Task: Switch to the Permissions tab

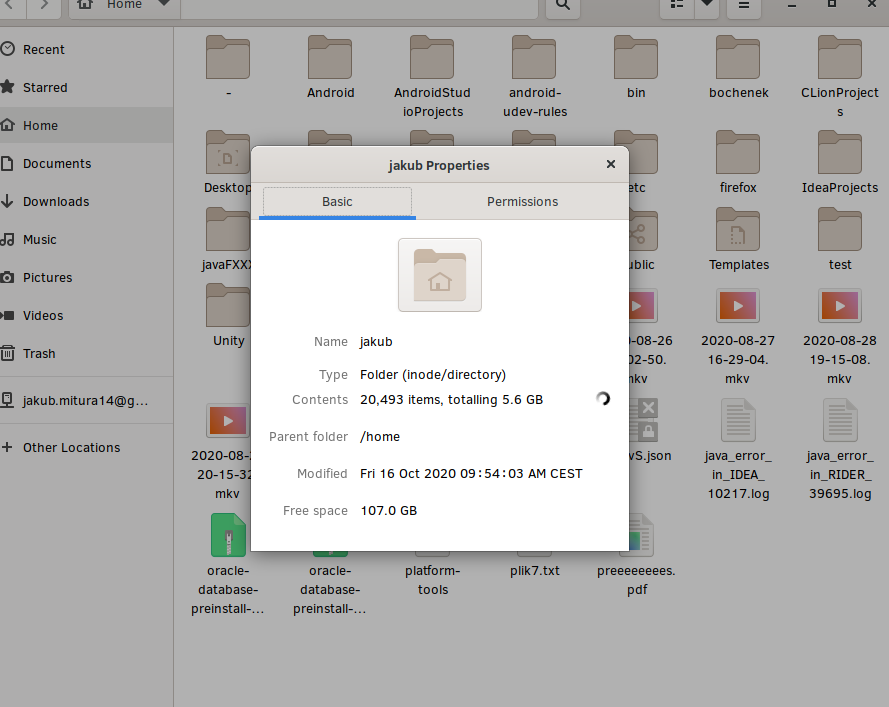Action: pyautogui.click(x=522, y=202)
